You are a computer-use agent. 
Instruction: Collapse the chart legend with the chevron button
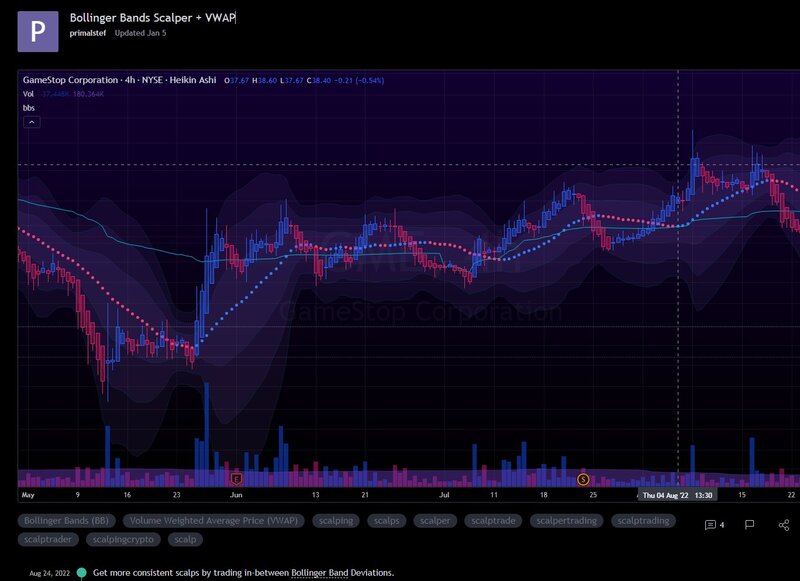point(32,122)
